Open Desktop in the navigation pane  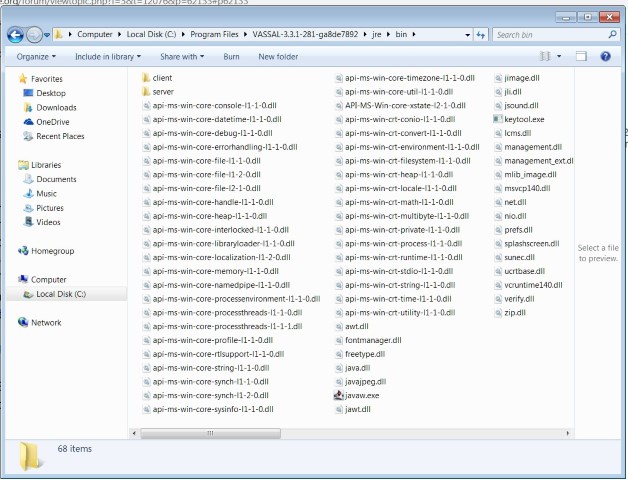[51, 93]
